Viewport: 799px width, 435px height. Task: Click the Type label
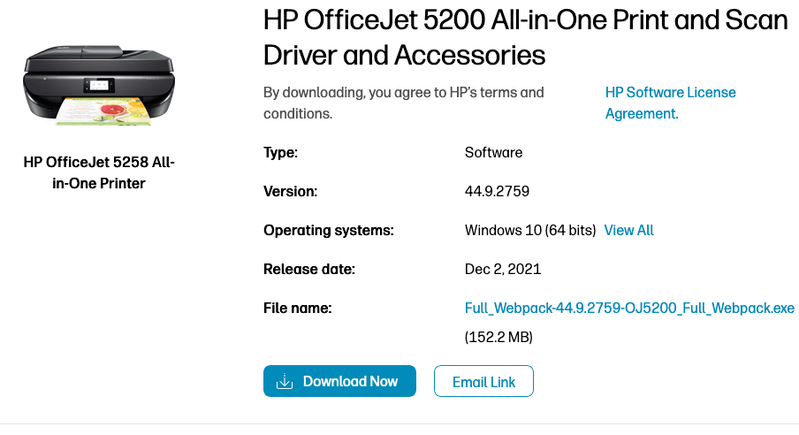280,153
